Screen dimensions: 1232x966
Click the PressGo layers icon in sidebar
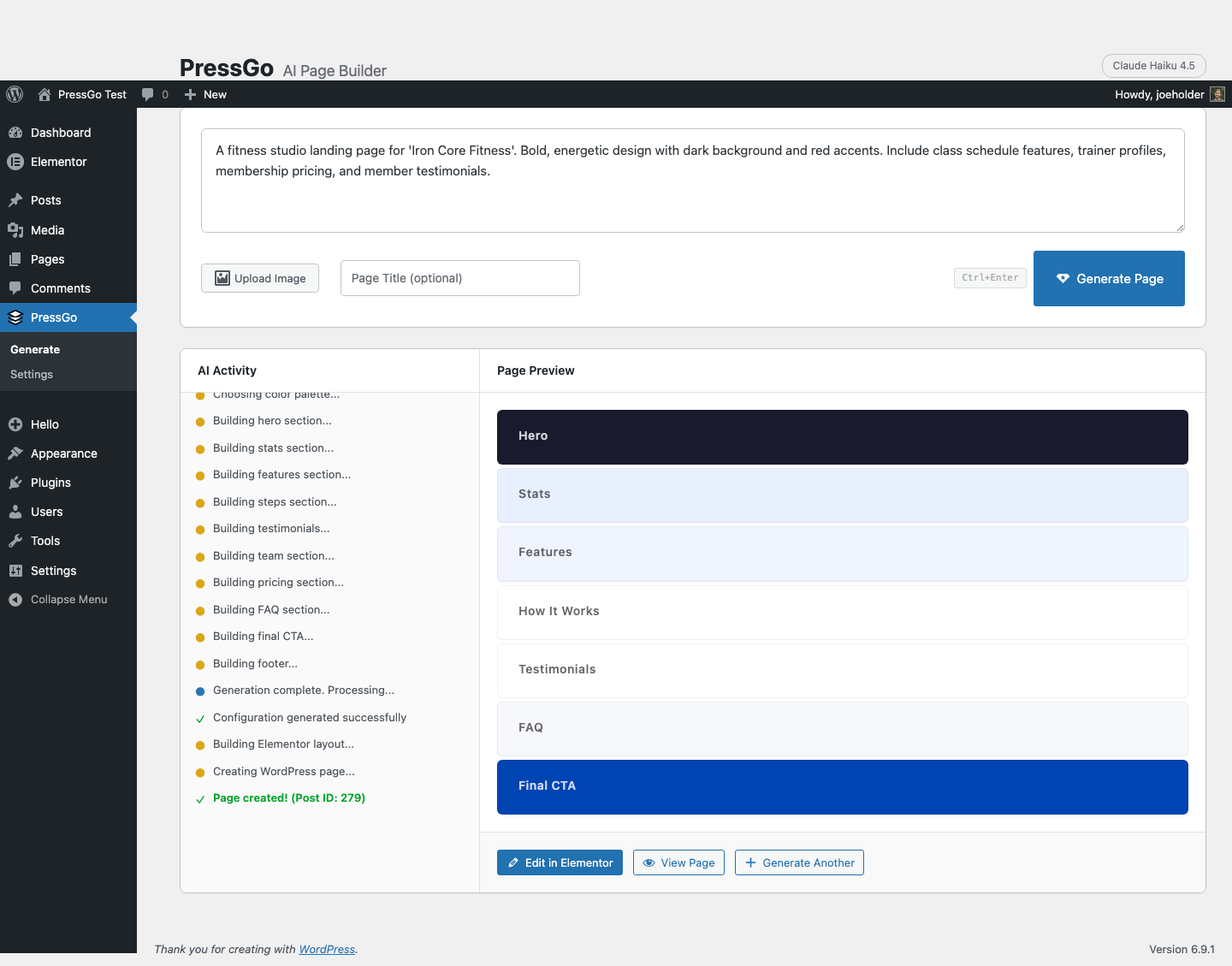click(x=15, y=317)
